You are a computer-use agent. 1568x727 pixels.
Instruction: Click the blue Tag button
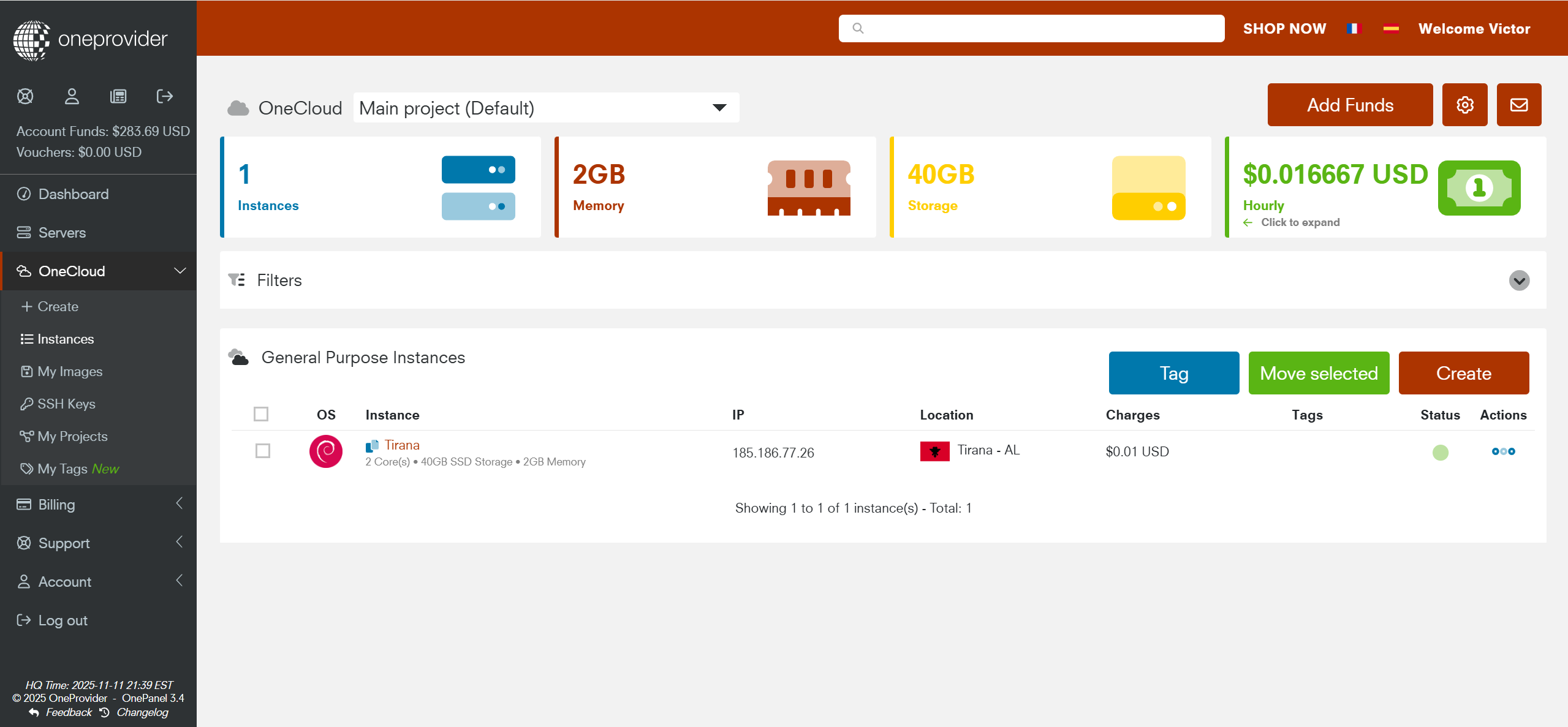1174,373
